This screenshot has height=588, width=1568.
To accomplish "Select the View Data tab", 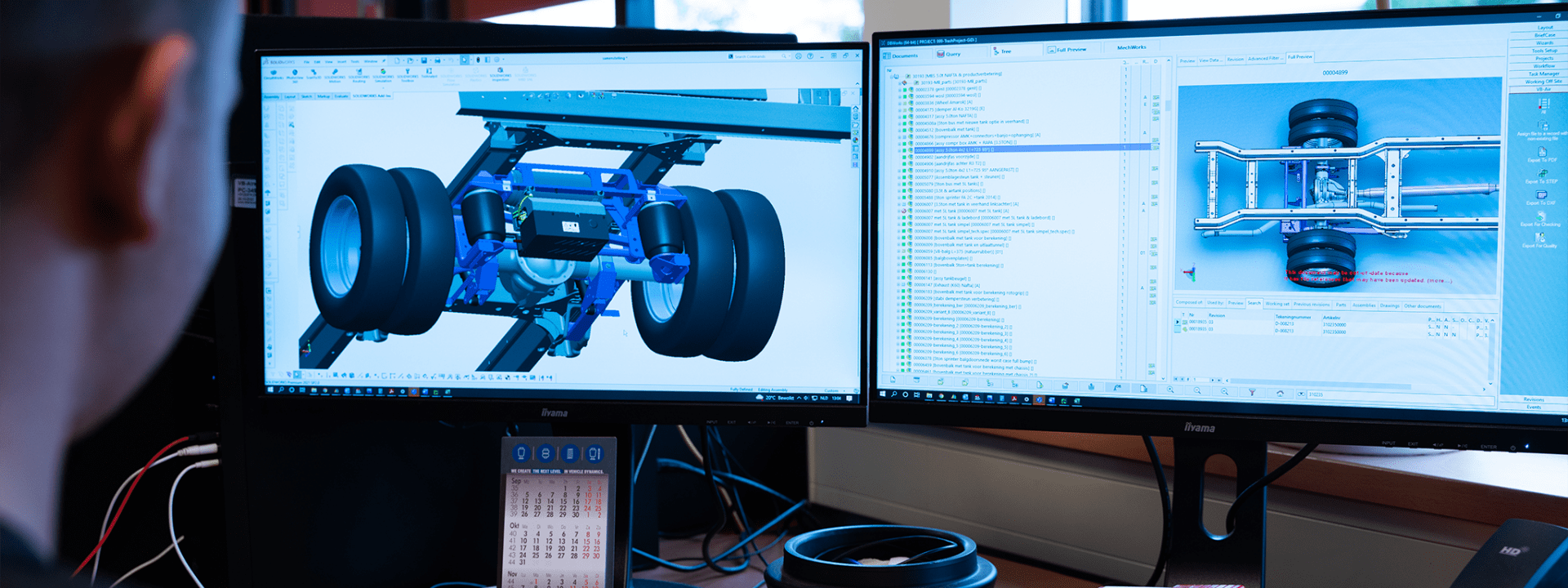I will (1209, 60).
